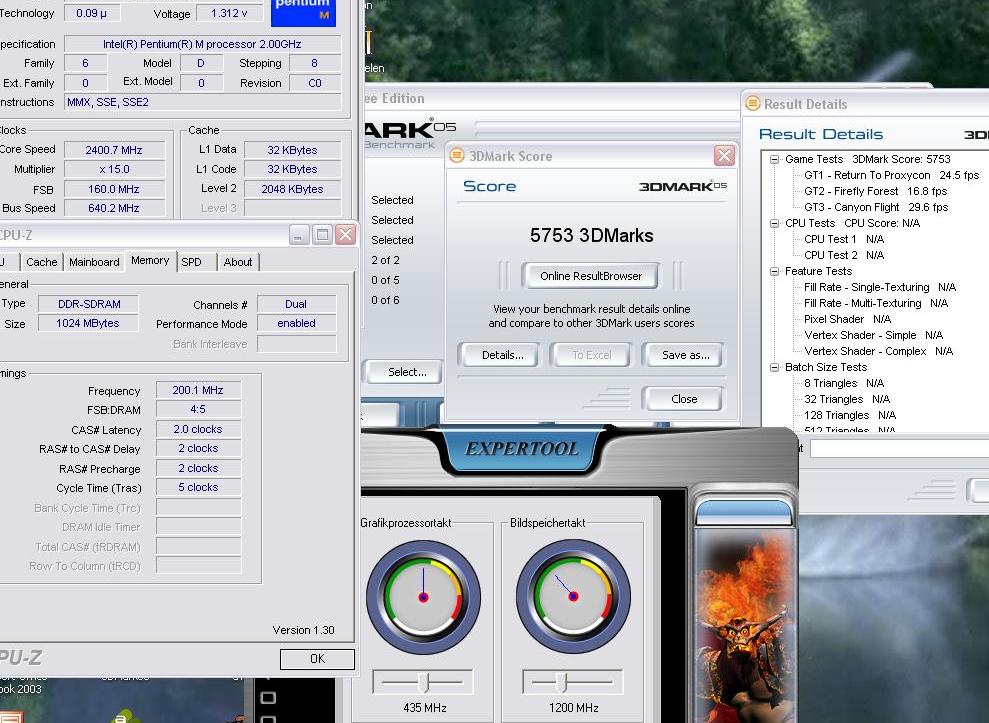
Task: Select Fill Rate - Single-Texturing row
Action: coord(880,287)
